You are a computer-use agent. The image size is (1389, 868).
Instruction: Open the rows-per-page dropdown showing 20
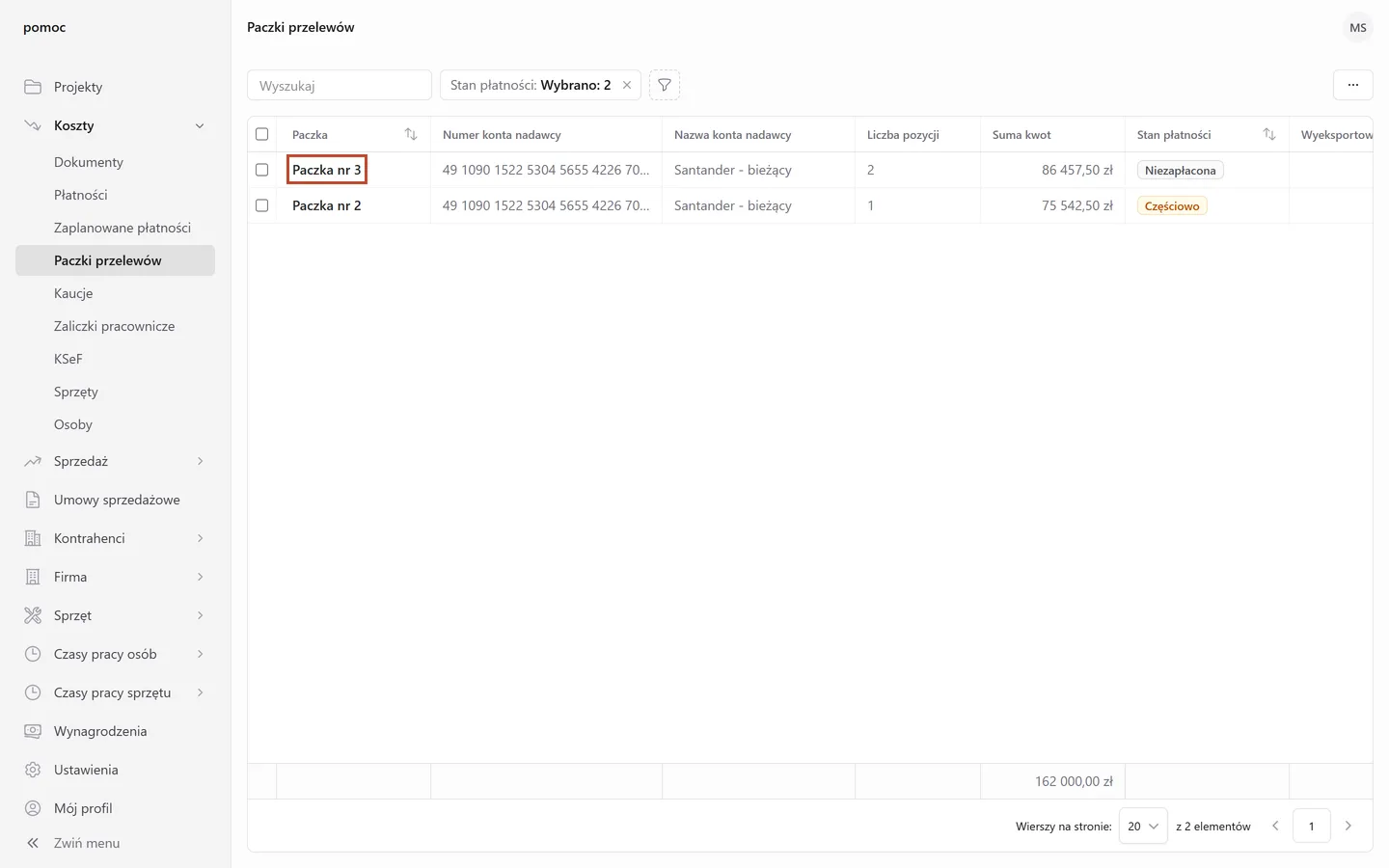[x=1143, y=827]
